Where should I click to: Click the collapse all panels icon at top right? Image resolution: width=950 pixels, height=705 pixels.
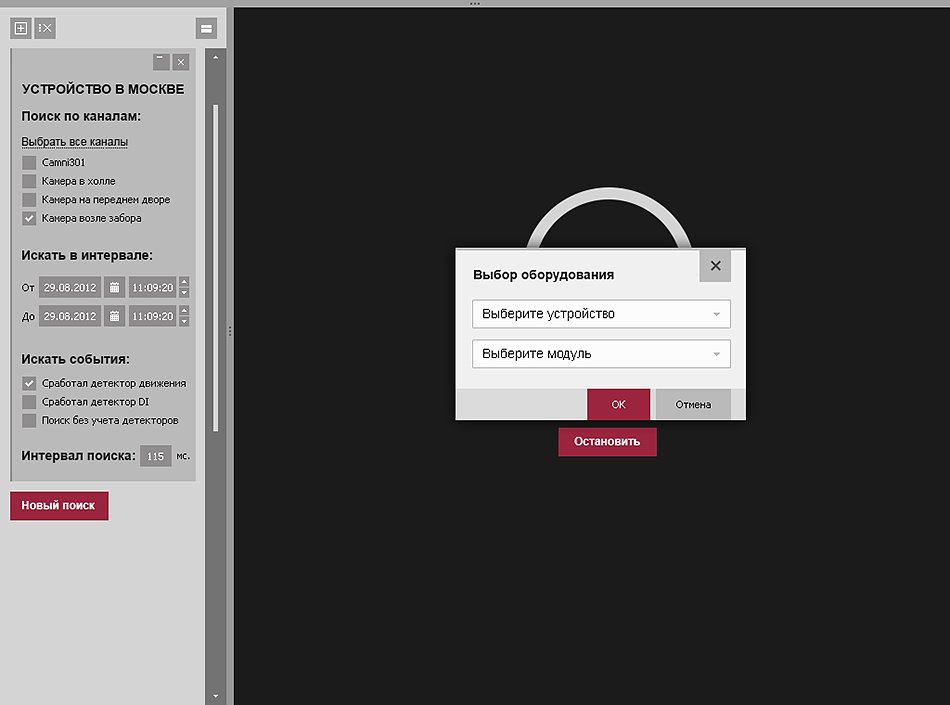coord(206,28)
